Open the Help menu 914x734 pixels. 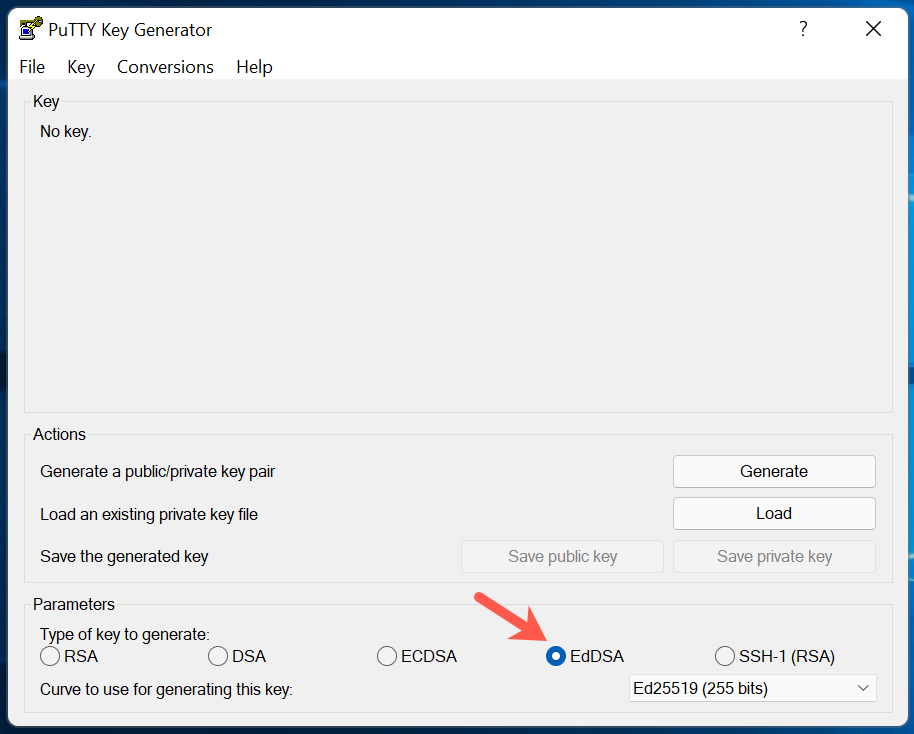pyautogui.click(x=253, y=67)
